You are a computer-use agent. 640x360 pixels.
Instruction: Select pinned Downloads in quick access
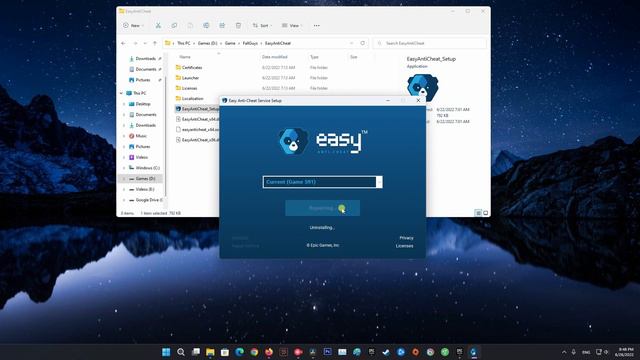(x=145, y=59)
